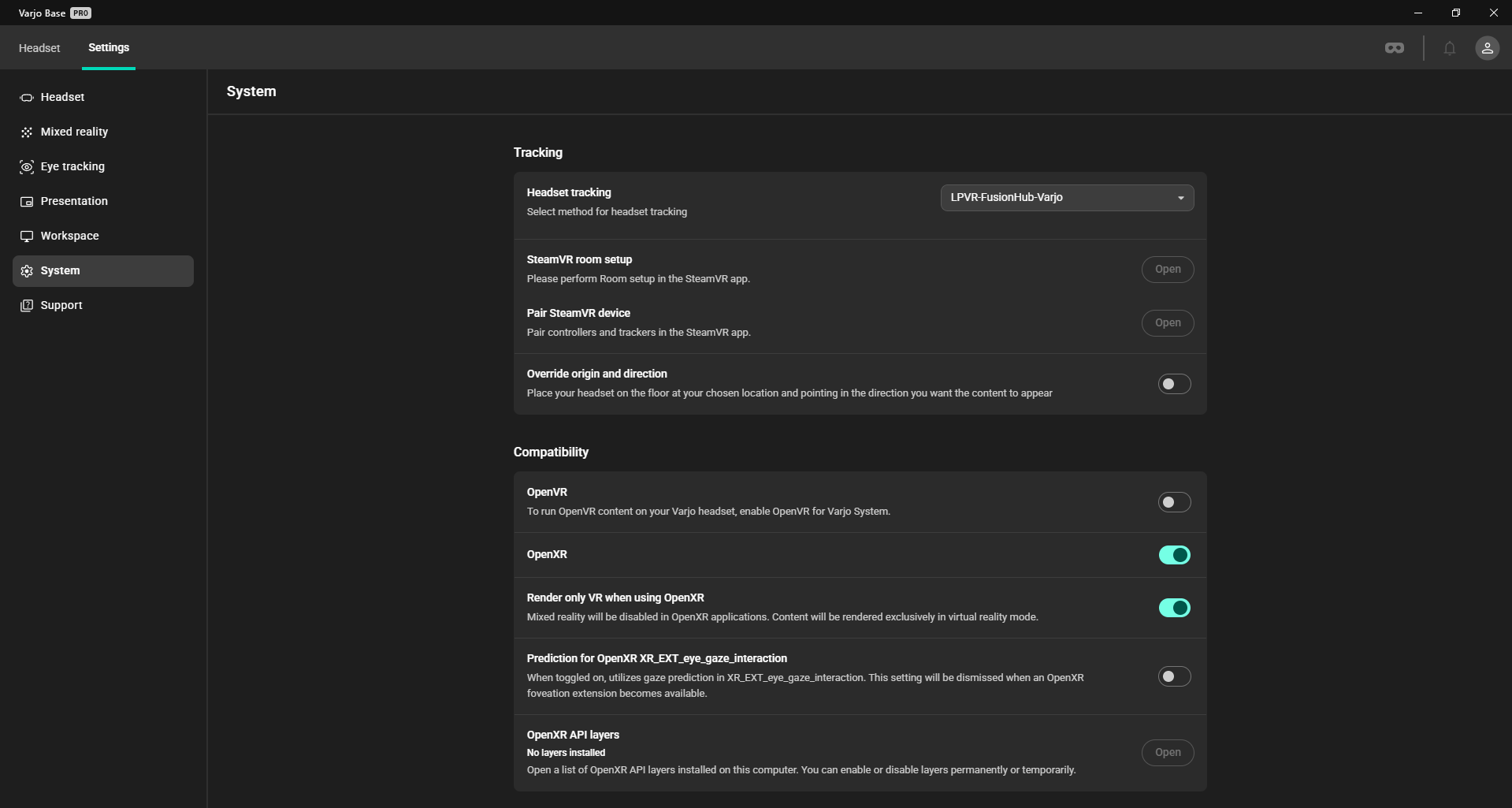Open Pair SteamVR device
Viewport: 1512px width, 808px height.
[1168, 323]
